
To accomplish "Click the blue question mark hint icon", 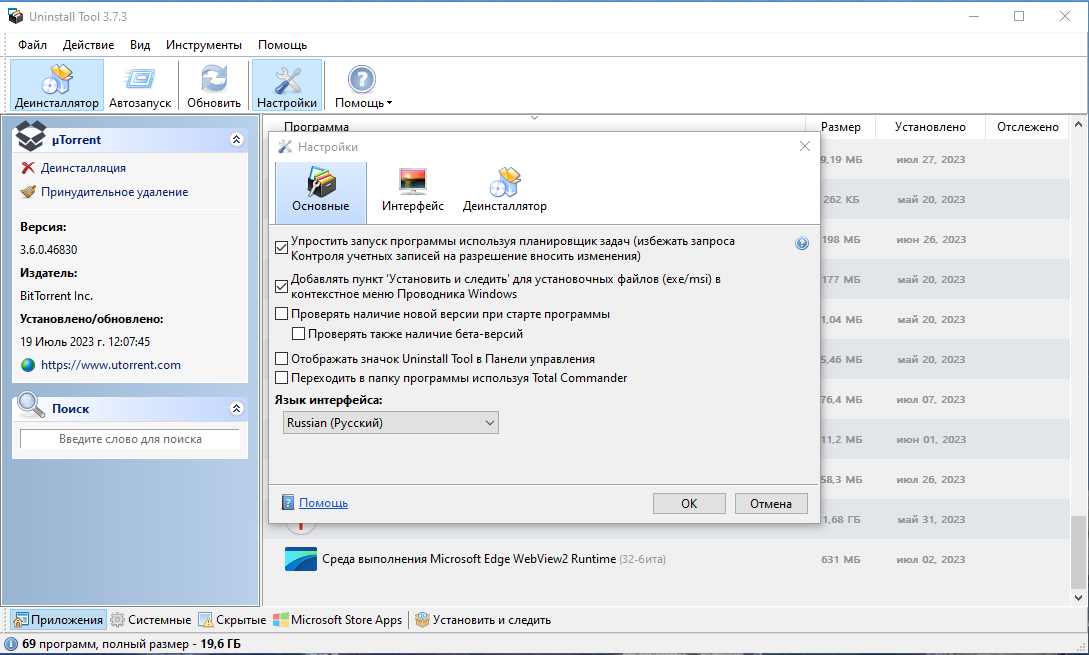I will (x=802, y=243).
